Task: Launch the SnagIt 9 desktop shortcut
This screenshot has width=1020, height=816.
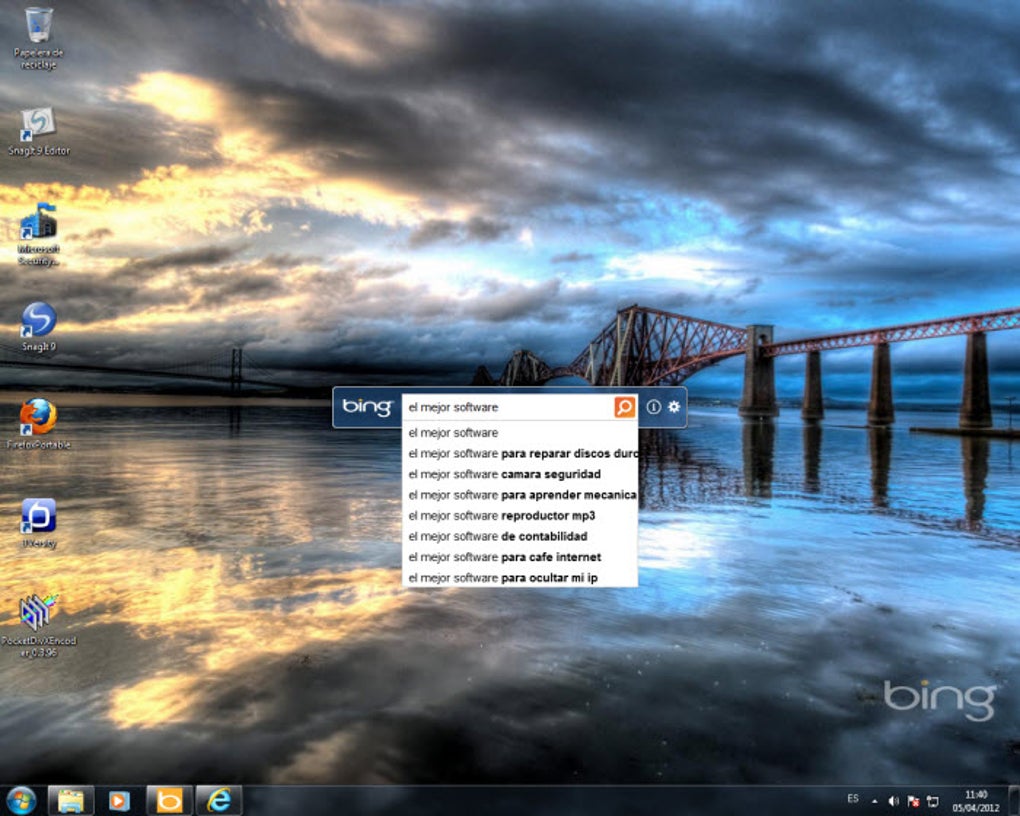Action: pos(38,327)
